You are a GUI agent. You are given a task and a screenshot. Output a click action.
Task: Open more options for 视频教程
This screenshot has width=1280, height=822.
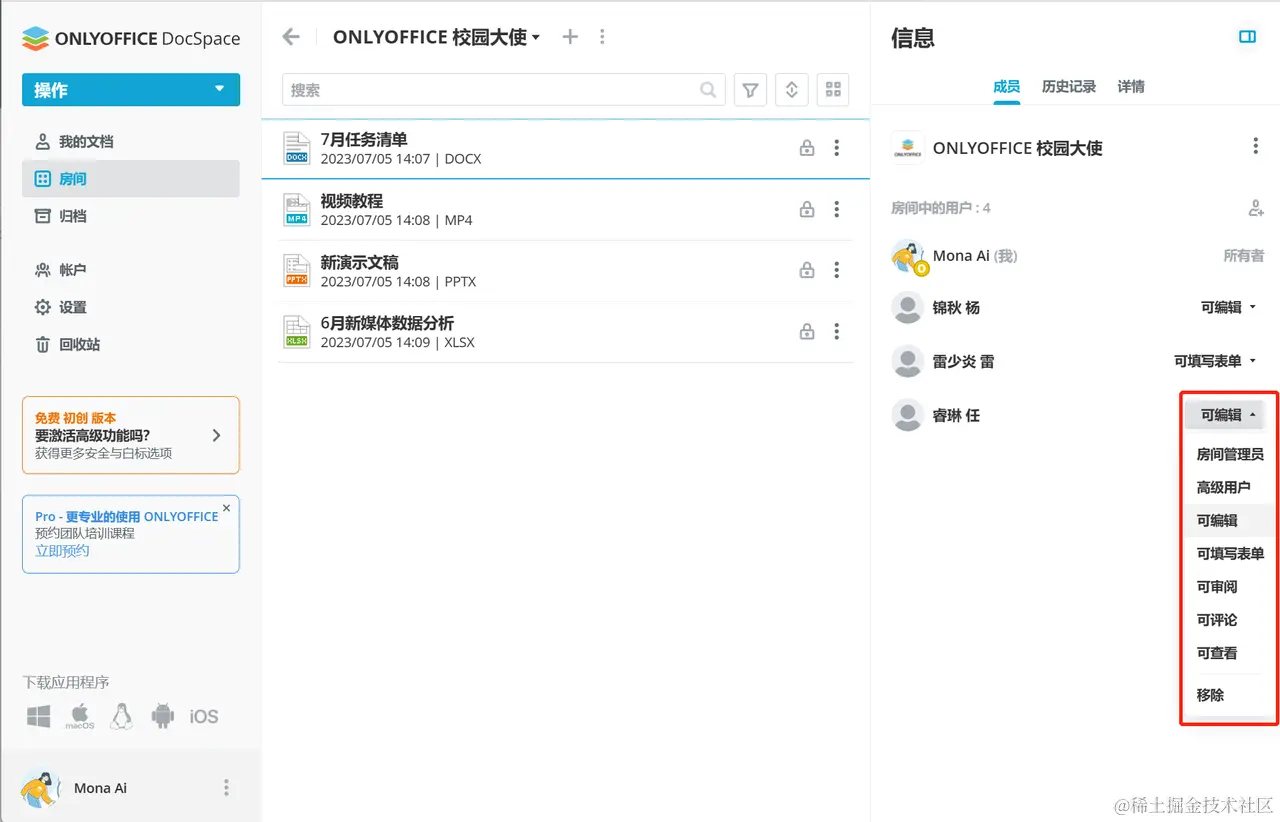pyautogui.click(x=837, y=210)
